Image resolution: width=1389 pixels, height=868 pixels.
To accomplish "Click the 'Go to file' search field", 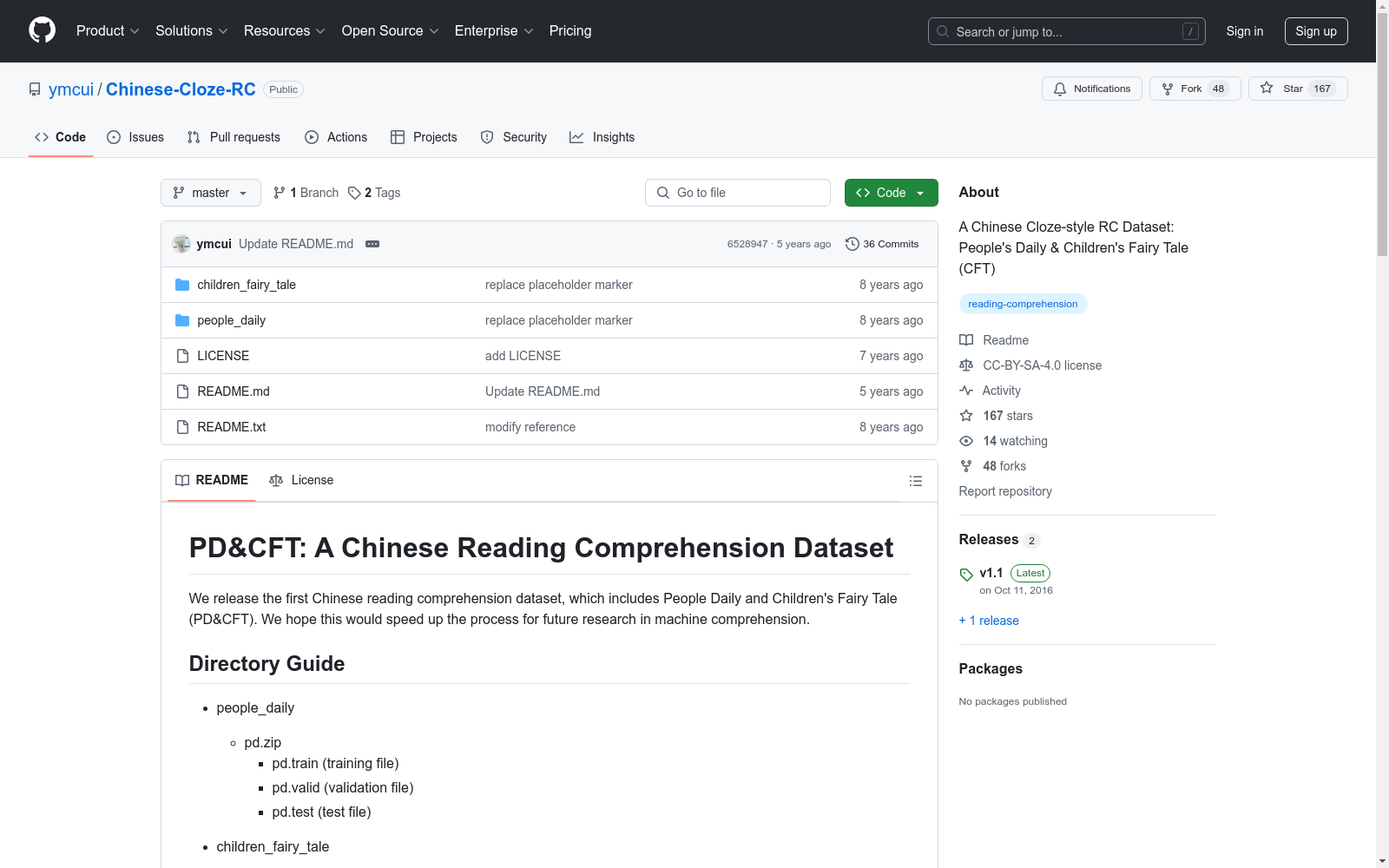I will click(738, 193).
